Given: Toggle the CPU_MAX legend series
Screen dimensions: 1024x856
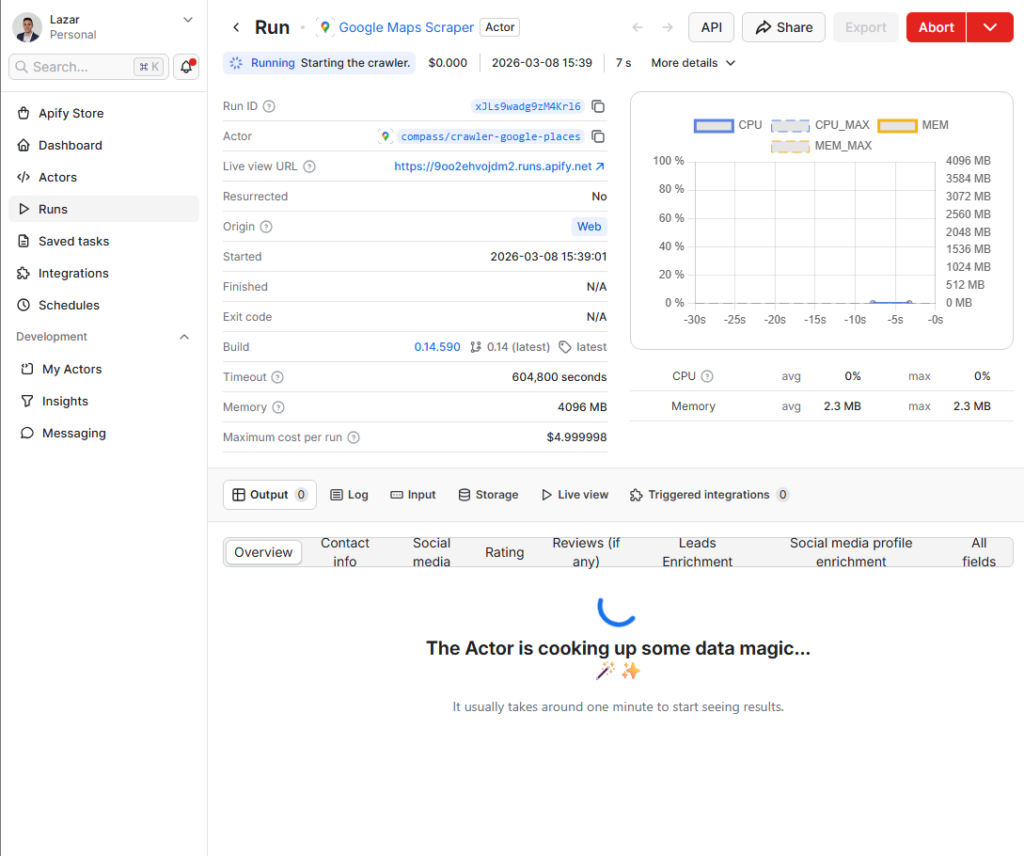Looking at the screenshot, I should [x=820, y=125].
